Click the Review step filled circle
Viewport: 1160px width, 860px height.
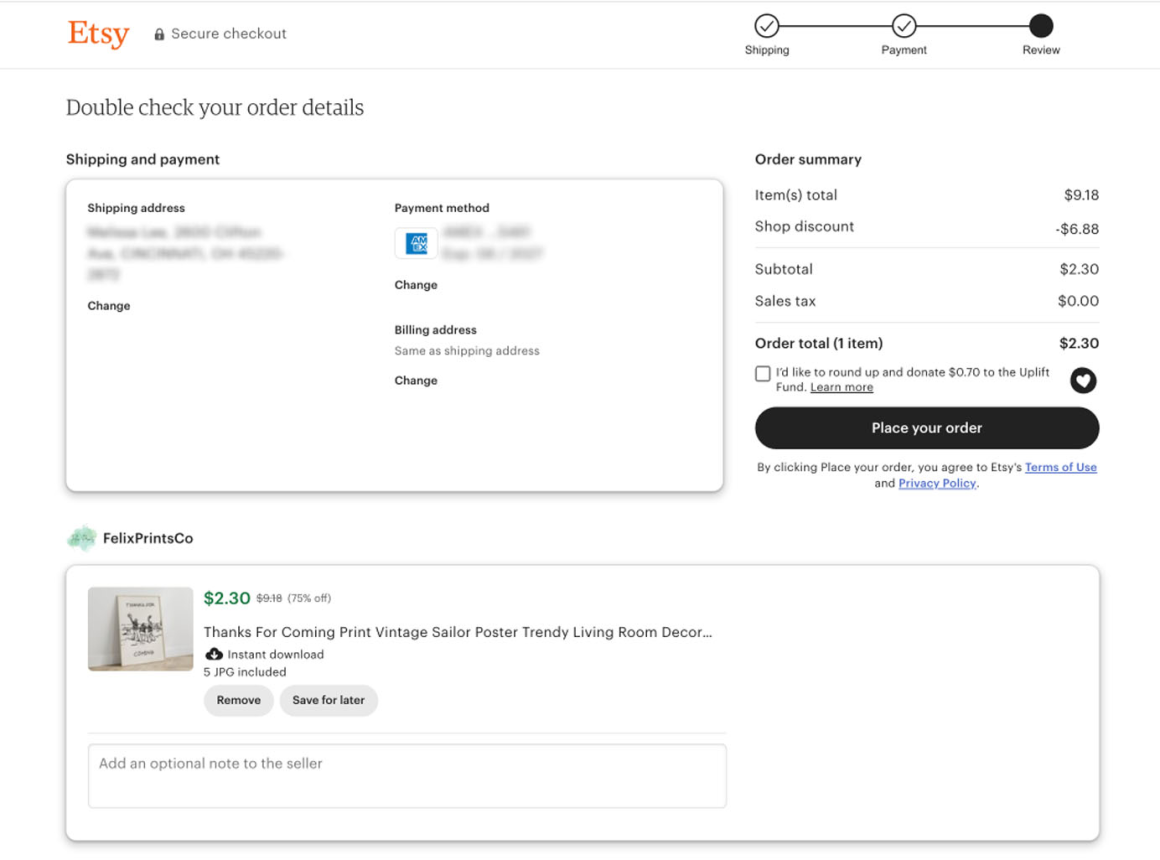coord(1040,26)
